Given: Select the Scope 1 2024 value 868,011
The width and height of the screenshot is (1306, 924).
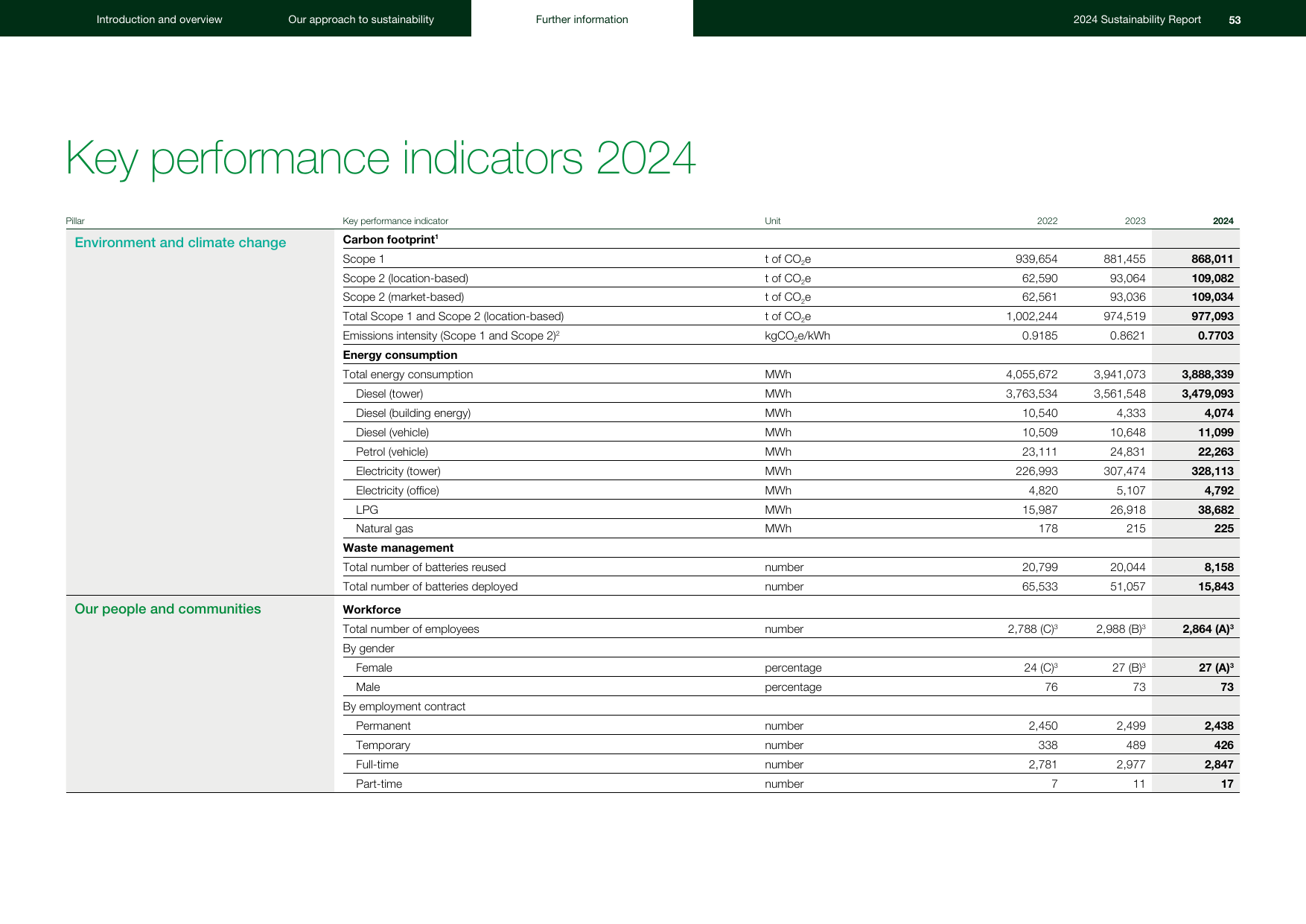Looking at the screenshot, I should (1212, 259).
